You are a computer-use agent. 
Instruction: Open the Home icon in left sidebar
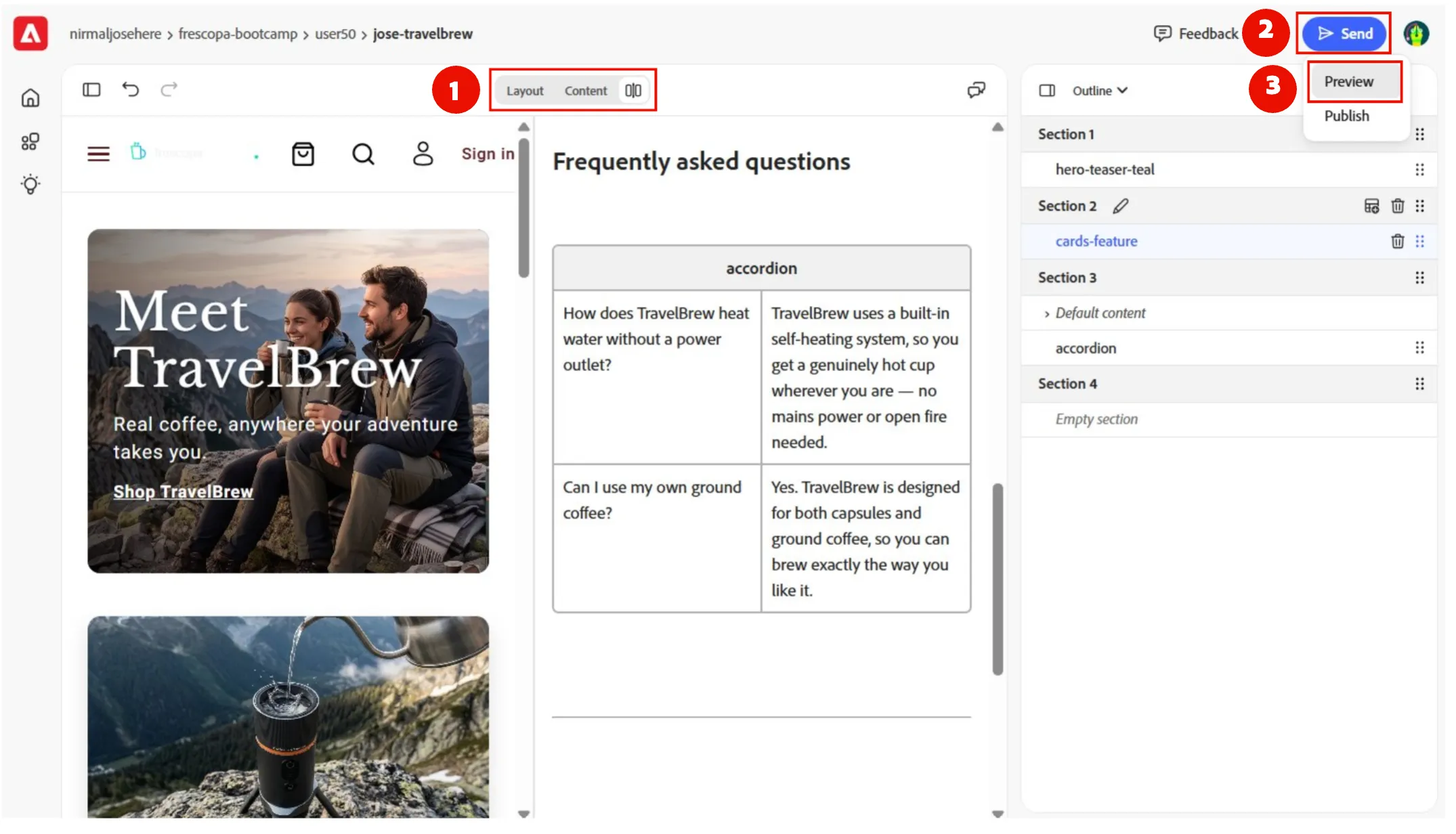(x=30, y=99)
